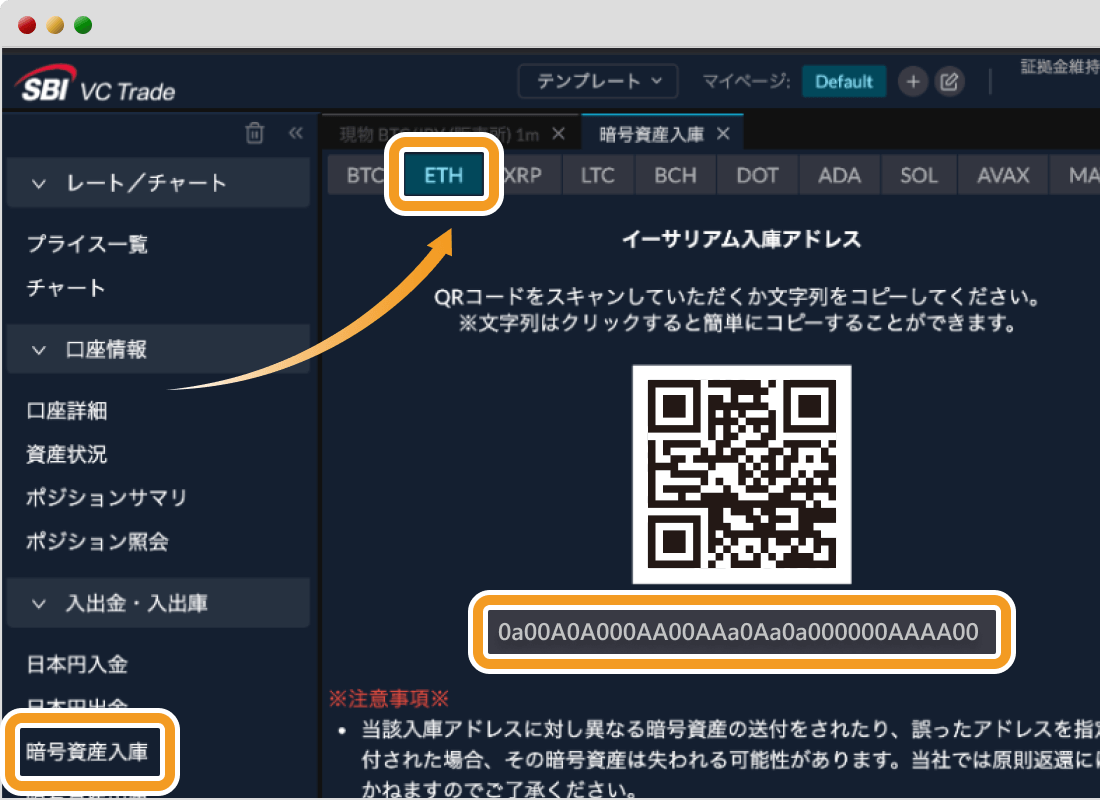This screenshot has height=800, width=1100.
Task: Click the trash bin icon in sidebar
Action: click(x=255, y=133)
